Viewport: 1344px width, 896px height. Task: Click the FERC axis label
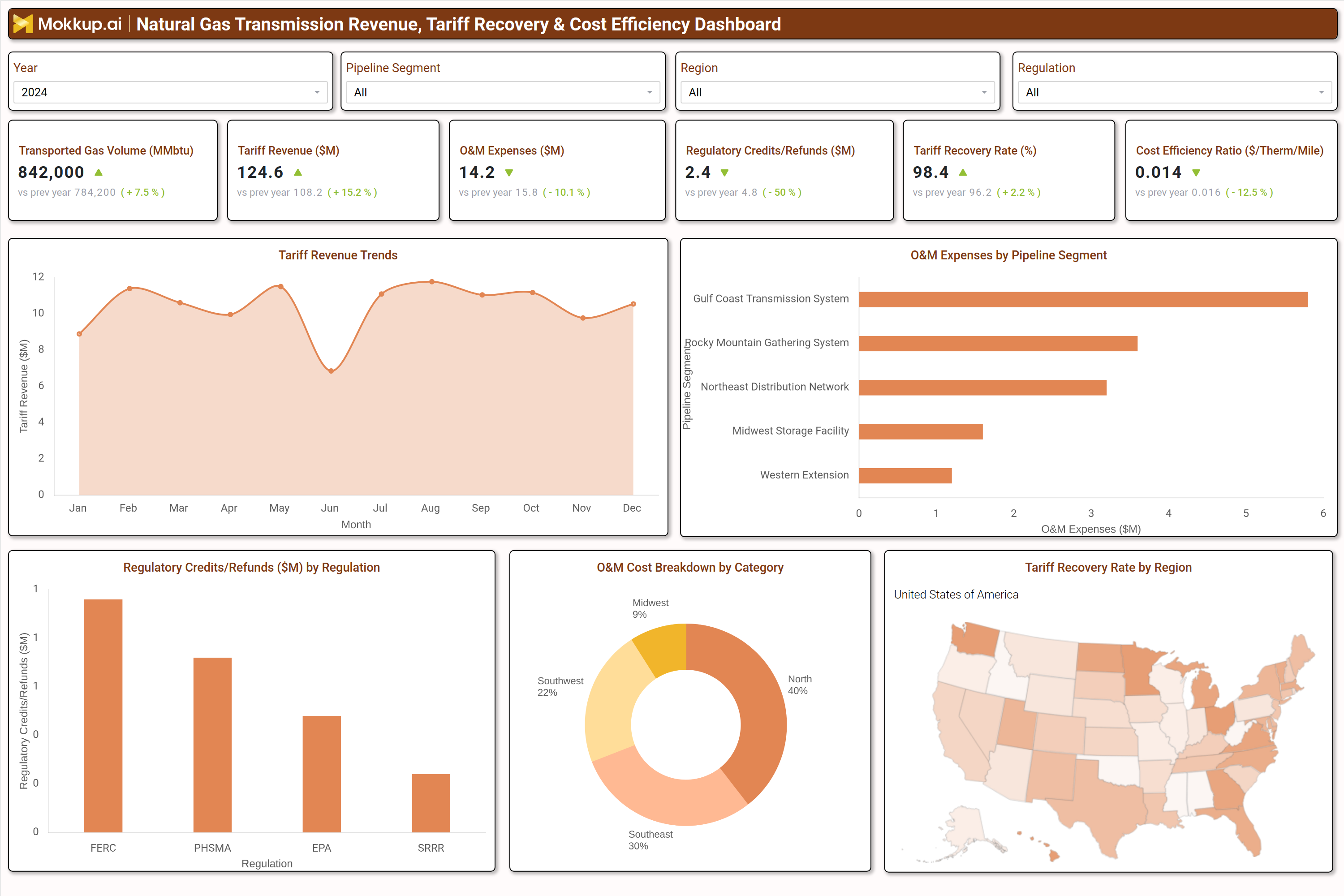coord(103,848)
